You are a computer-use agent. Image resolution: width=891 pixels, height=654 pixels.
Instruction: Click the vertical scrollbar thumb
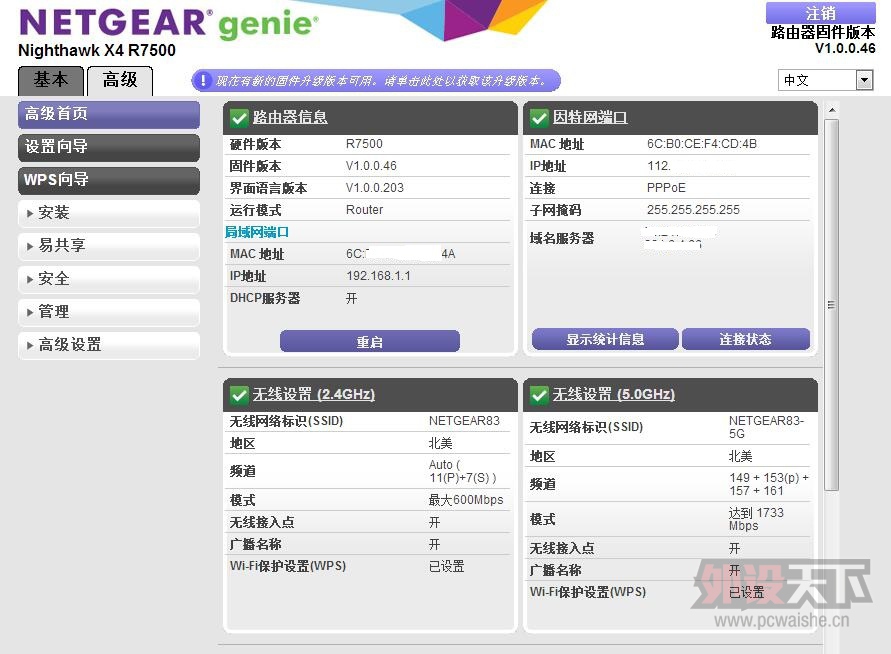point(831,305)
